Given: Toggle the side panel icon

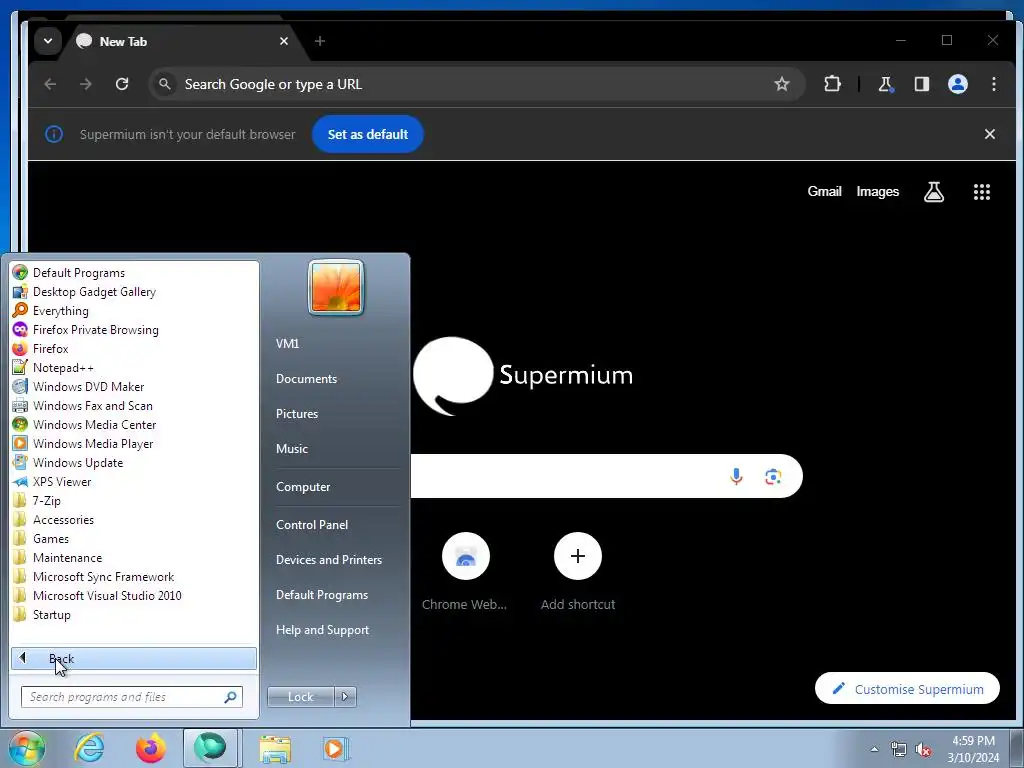Looking at the screenshot, I should coord(921,84).
